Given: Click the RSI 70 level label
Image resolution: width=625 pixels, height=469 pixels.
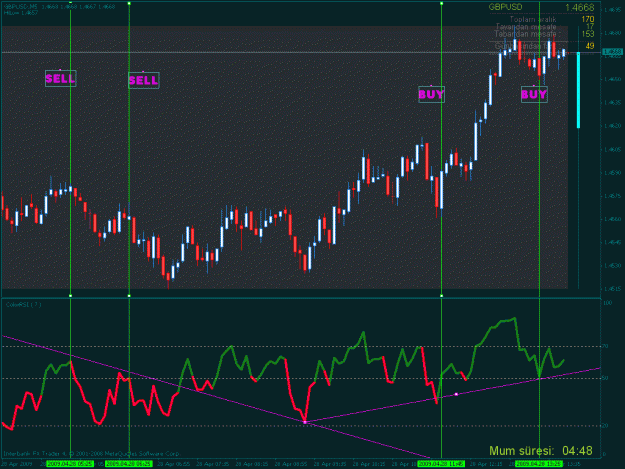Looking at the screenshot, I should (605, 346).
